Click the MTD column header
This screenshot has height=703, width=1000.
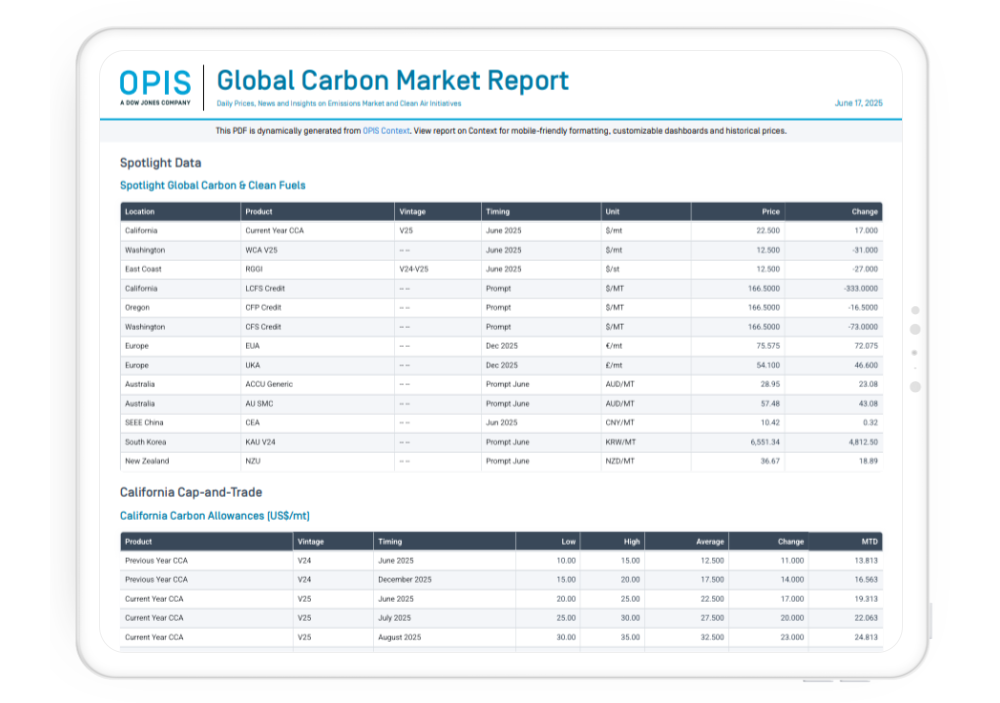pyautogui.click(x=868, y=542)
